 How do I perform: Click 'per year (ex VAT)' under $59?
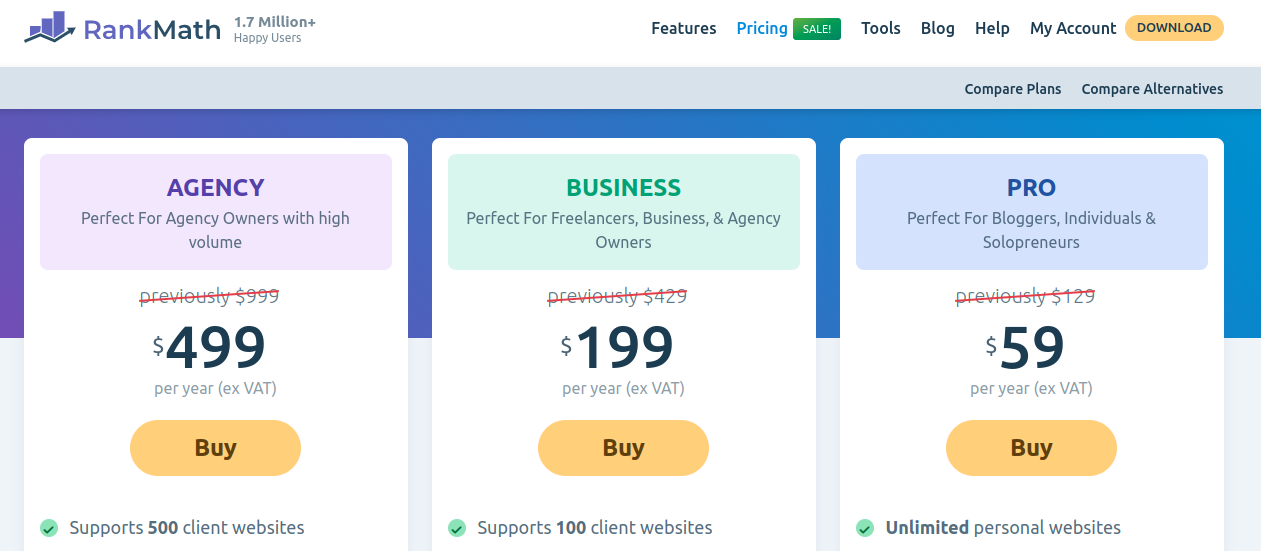click(1031, 388)
